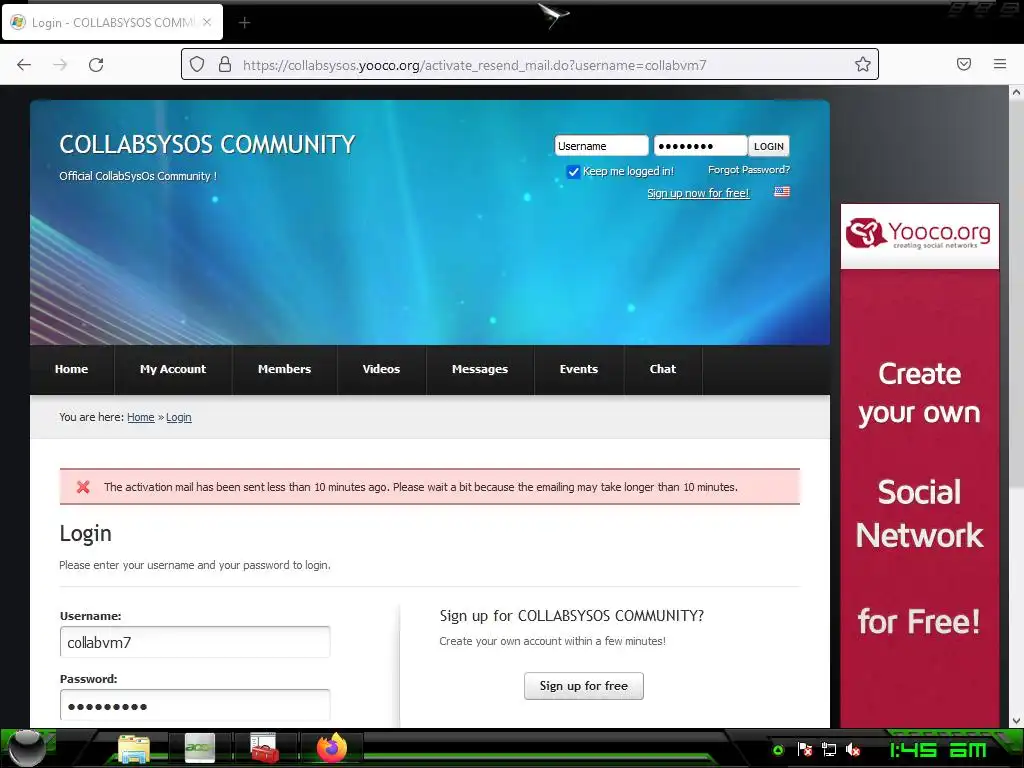1024x768 pixels.
Task: Open the shield tracking protection icon
Action: click(197, 64)
